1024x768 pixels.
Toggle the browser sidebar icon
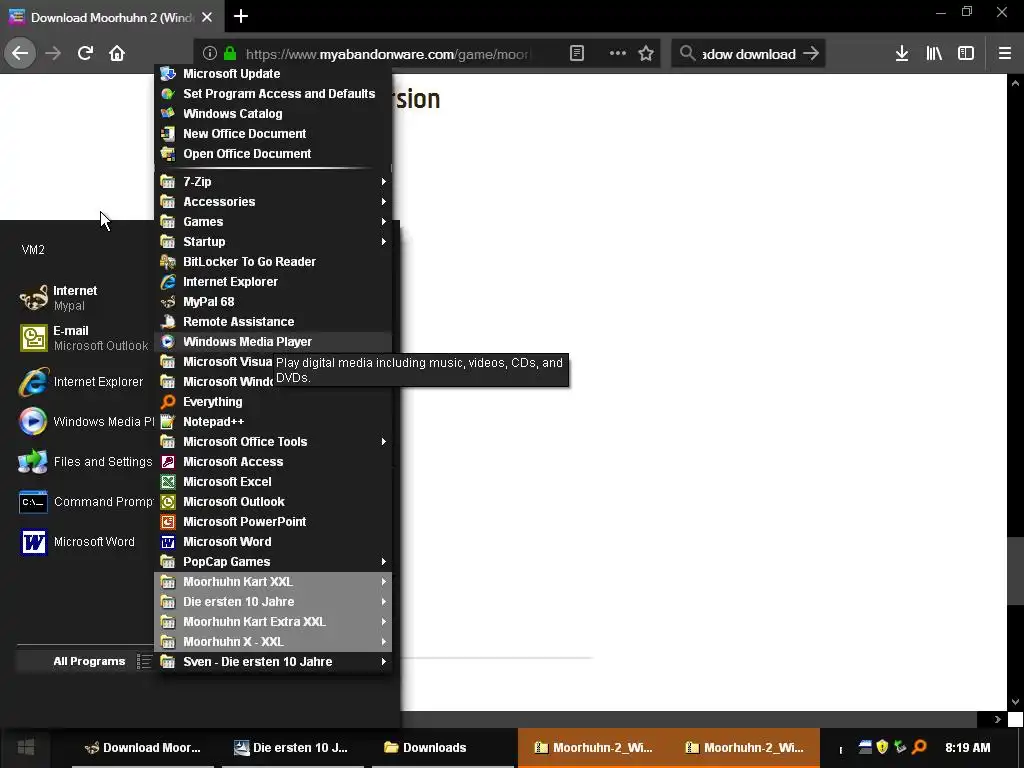[966, 53]
